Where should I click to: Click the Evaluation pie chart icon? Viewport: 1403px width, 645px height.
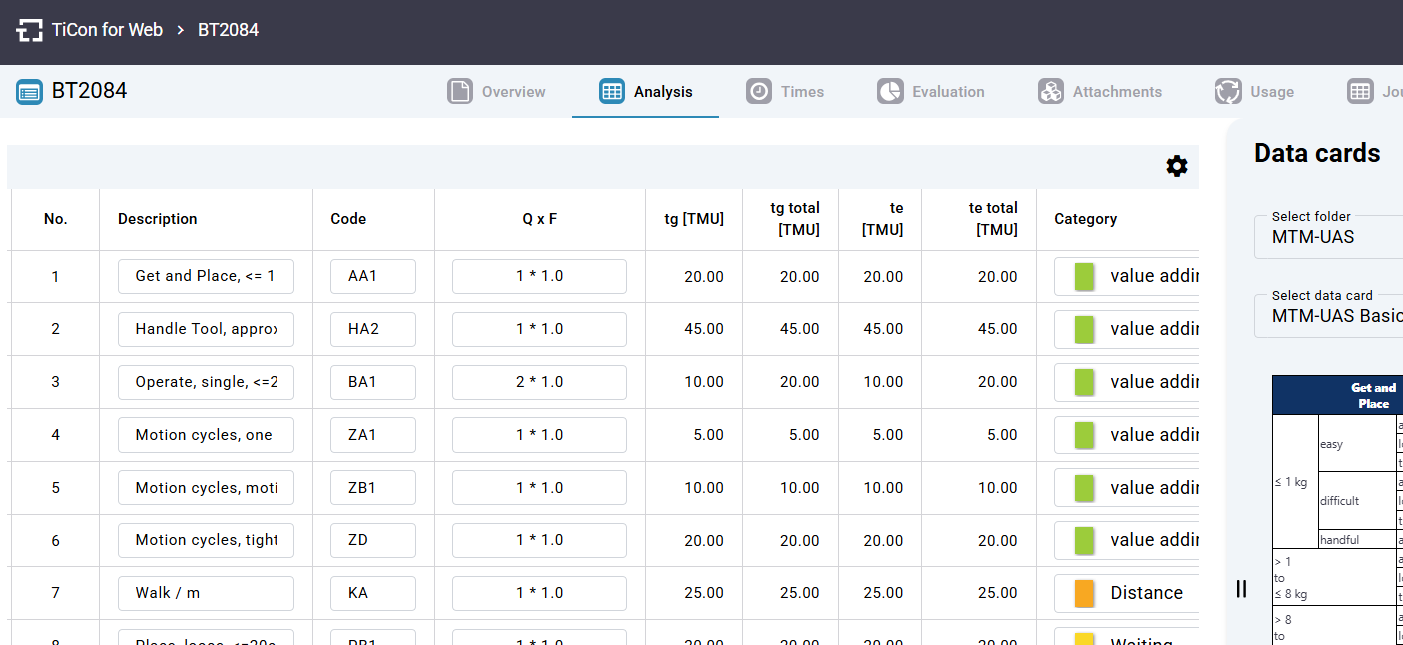[890, 92]
